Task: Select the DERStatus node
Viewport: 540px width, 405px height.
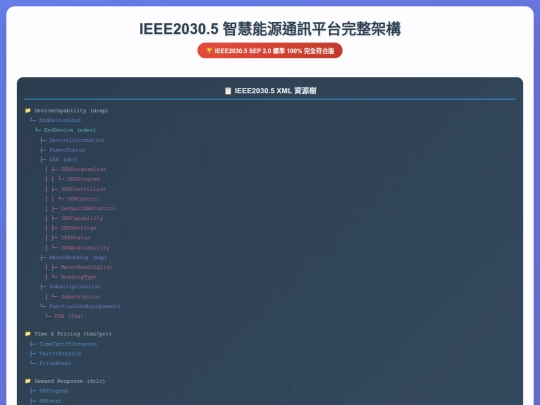Action: (75, 238)
